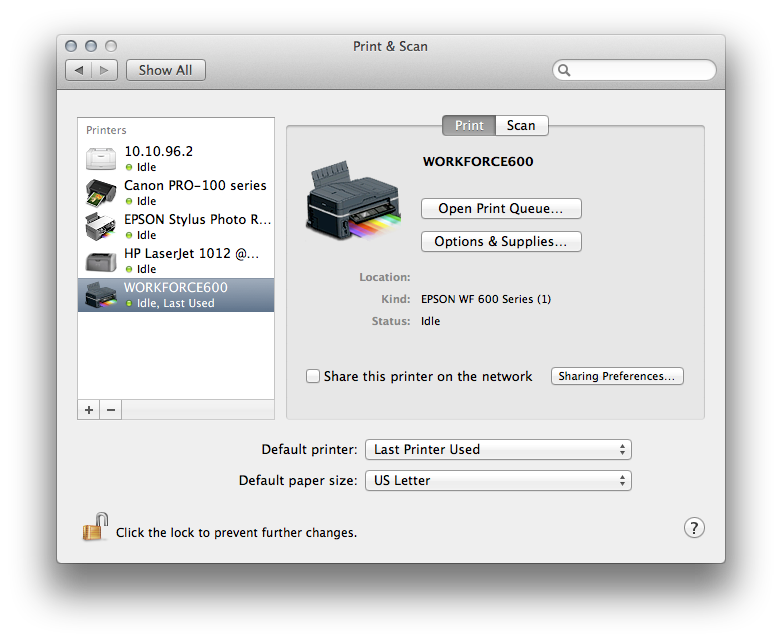Click the lock status message text

pyautogui.click(x=236, y=533)
